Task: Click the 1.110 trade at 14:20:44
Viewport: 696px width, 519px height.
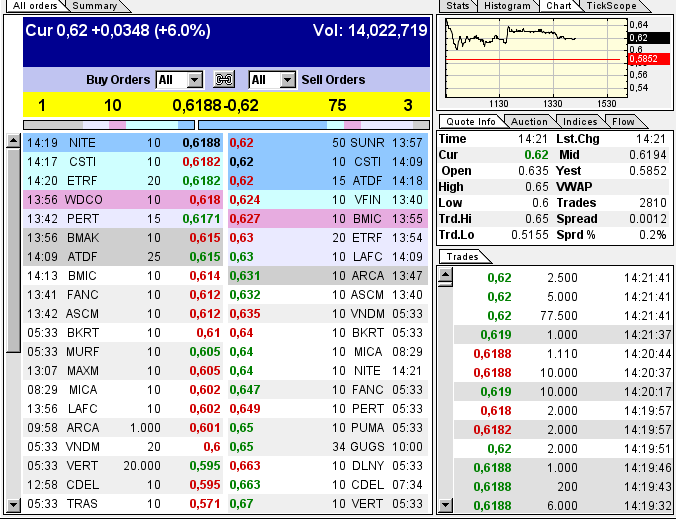Action: pos(563,354)
